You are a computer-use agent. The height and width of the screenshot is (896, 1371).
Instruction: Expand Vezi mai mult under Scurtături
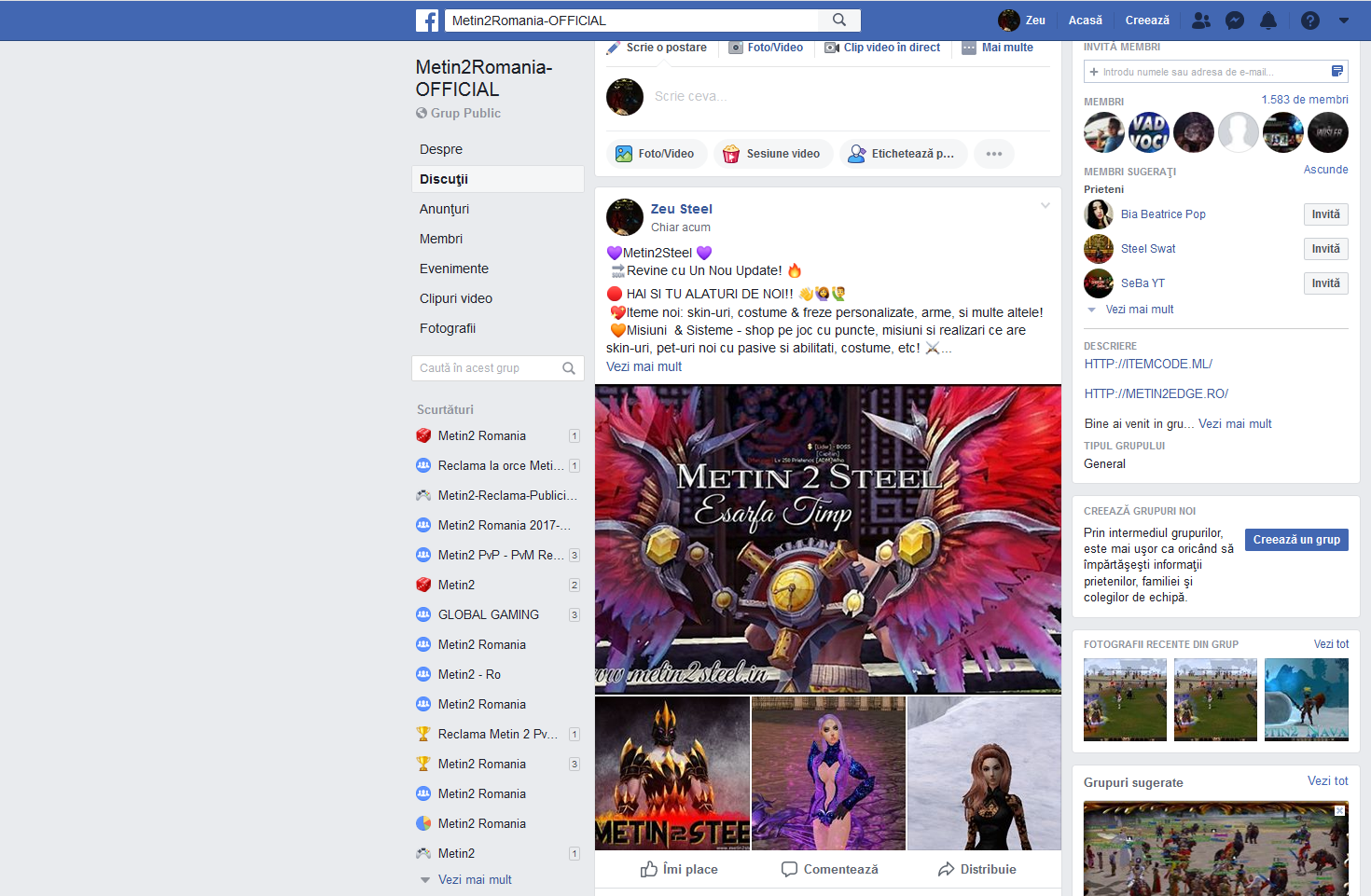(475, 879)
